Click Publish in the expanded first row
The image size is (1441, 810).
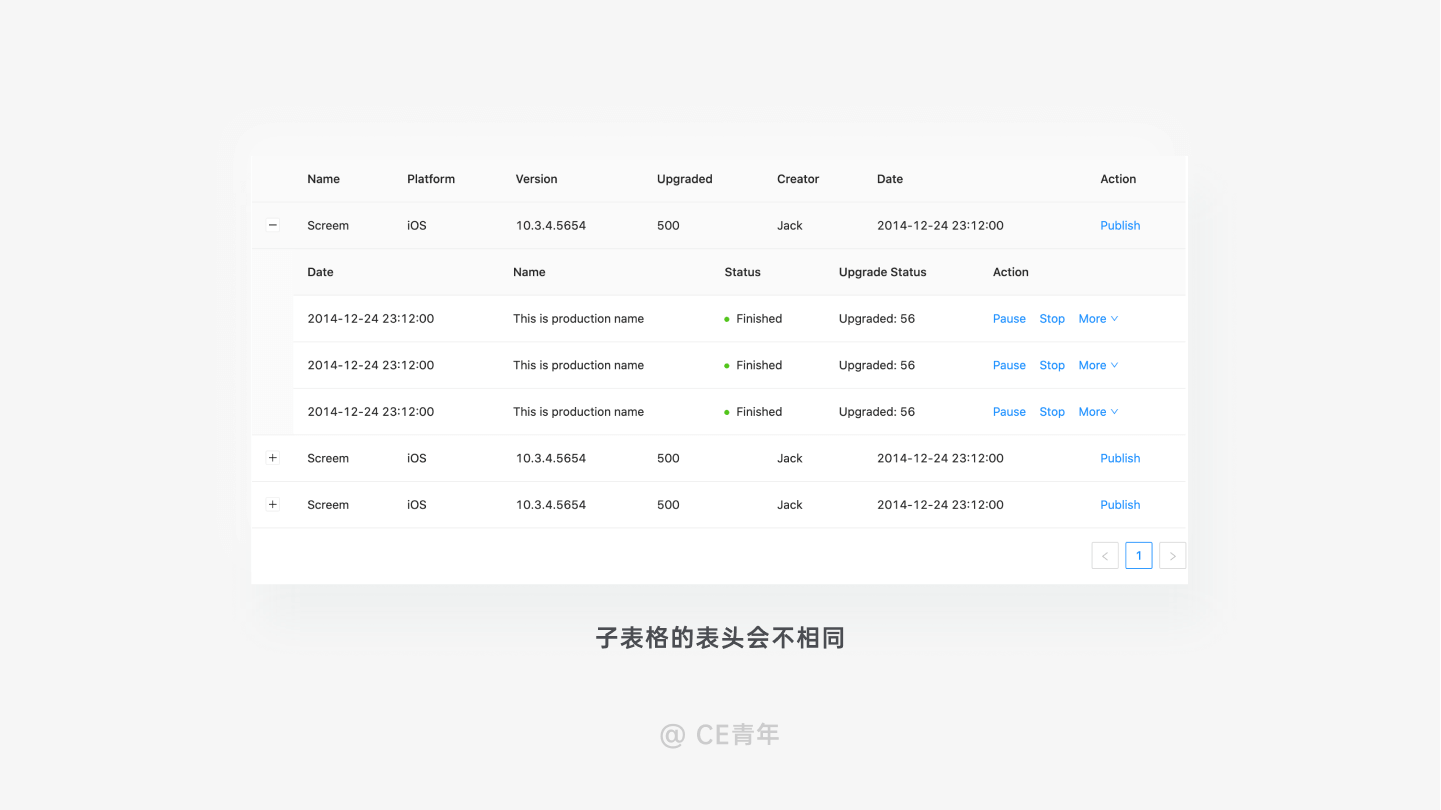[1120, 226]
